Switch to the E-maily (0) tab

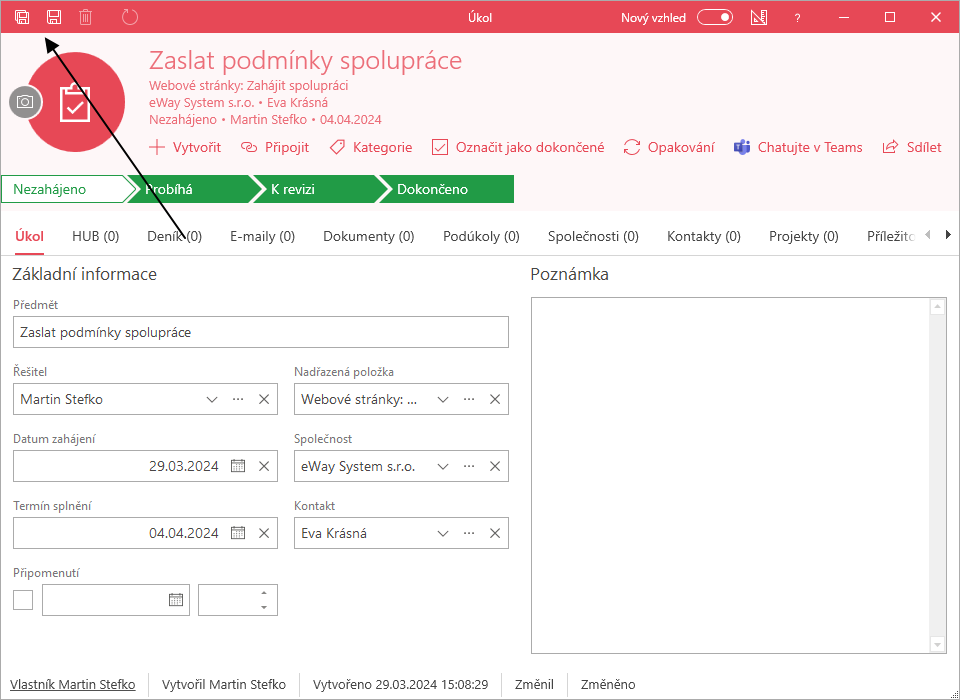coord(263,236)
